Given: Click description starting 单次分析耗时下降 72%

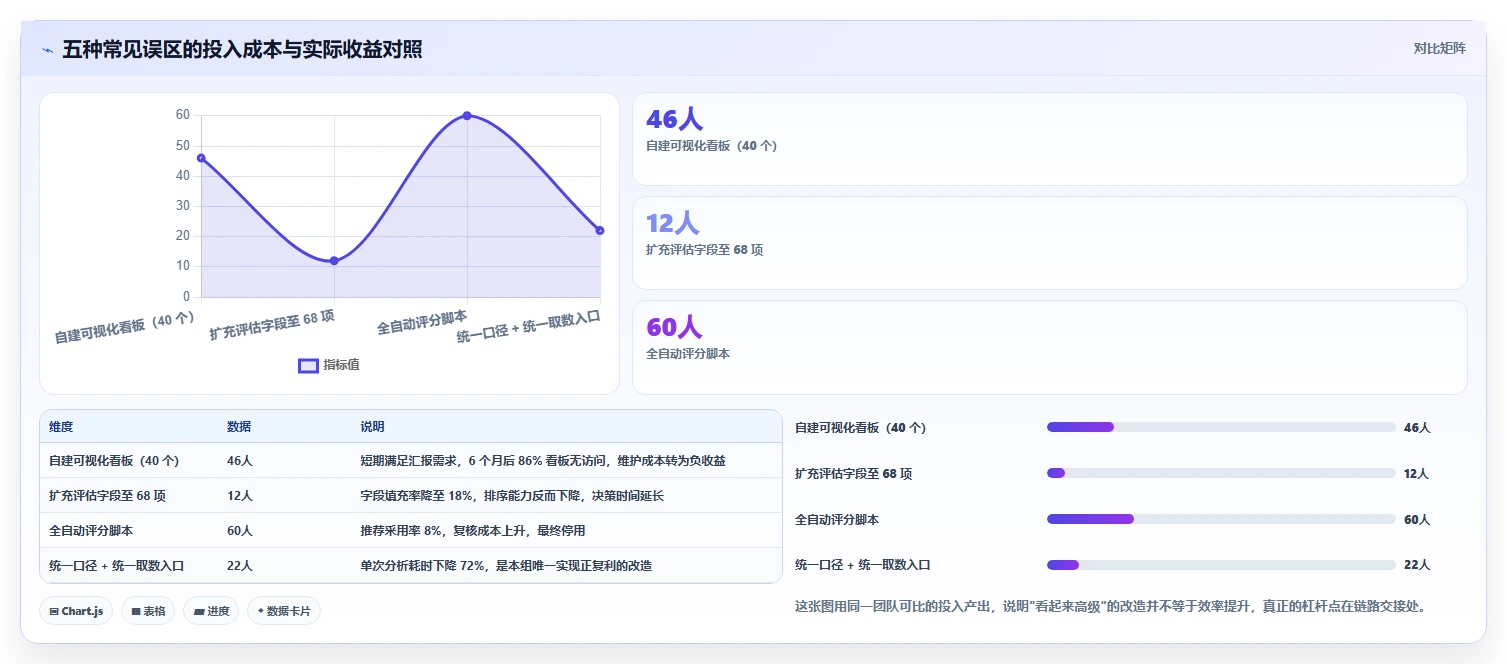Looking at the screenshot, I should click(x=506, y=566).
